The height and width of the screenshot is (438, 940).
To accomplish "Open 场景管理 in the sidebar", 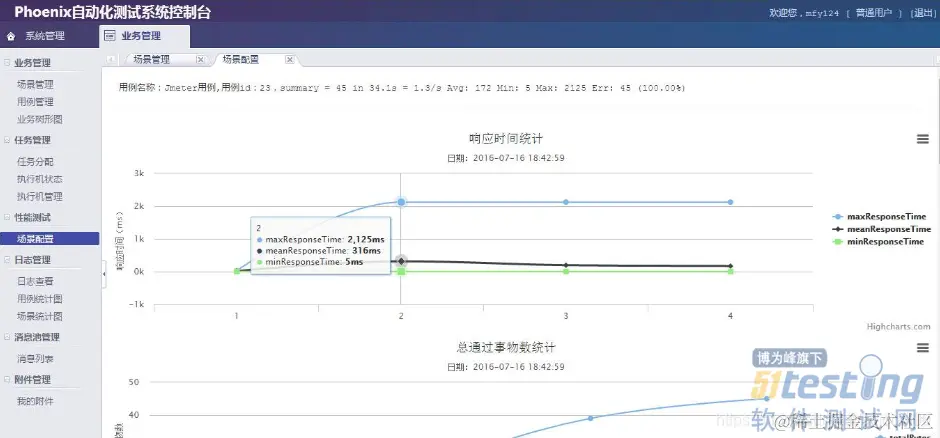I will (35, 84).
